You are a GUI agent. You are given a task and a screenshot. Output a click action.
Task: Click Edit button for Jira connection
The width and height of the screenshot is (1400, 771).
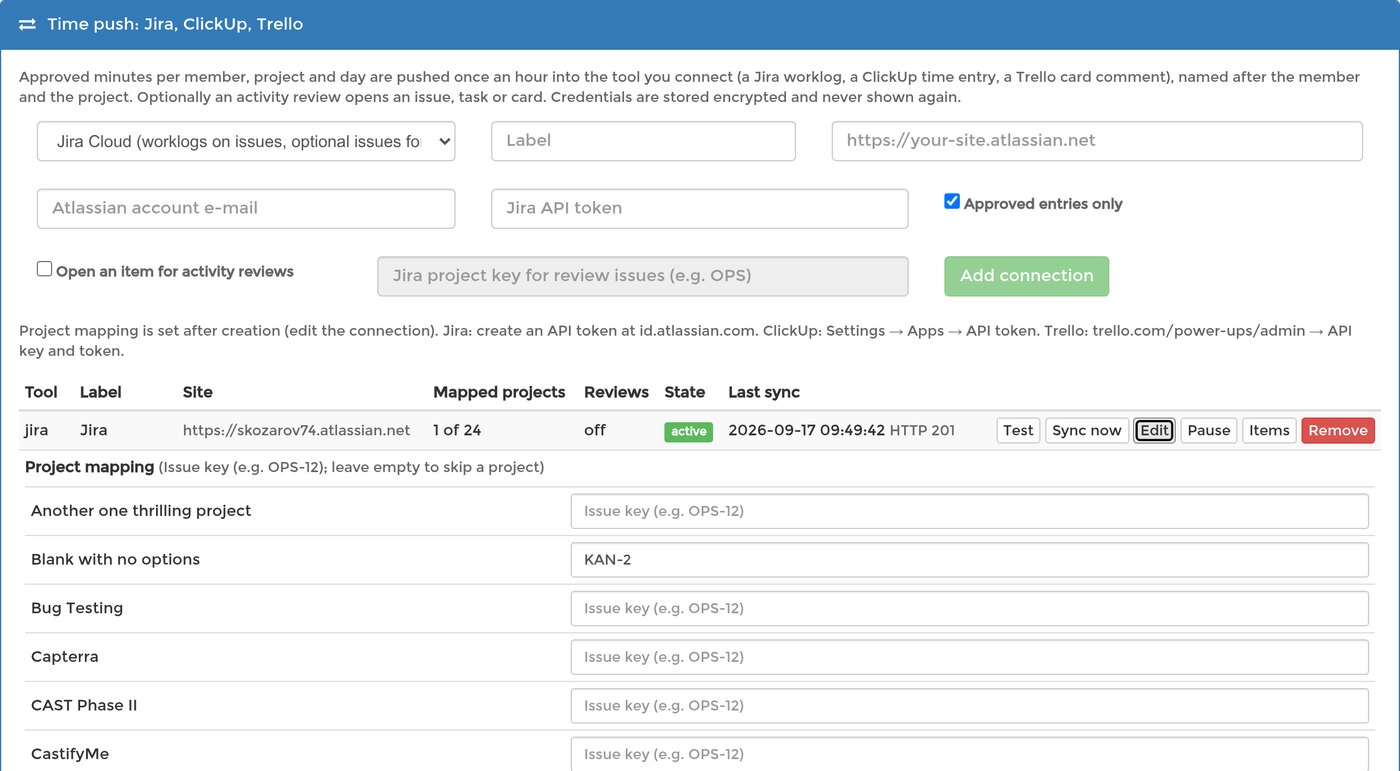point(1154,430)
